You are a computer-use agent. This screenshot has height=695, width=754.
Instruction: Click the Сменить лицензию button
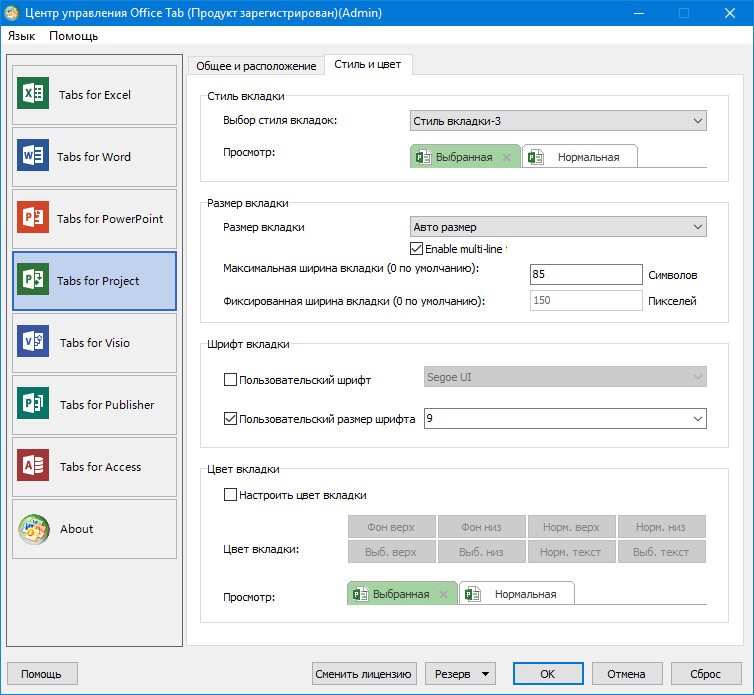[364, 674]
